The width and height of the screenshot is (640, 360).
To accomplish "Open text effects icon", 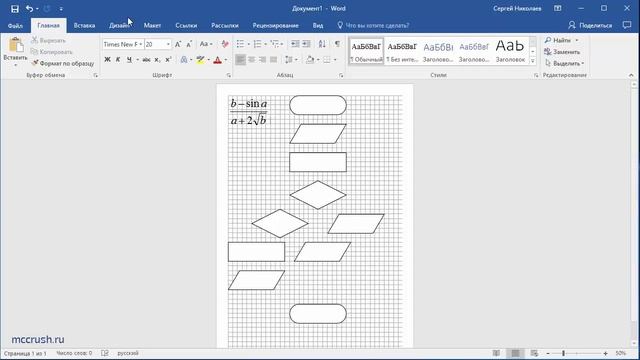I will coord(184,60).
